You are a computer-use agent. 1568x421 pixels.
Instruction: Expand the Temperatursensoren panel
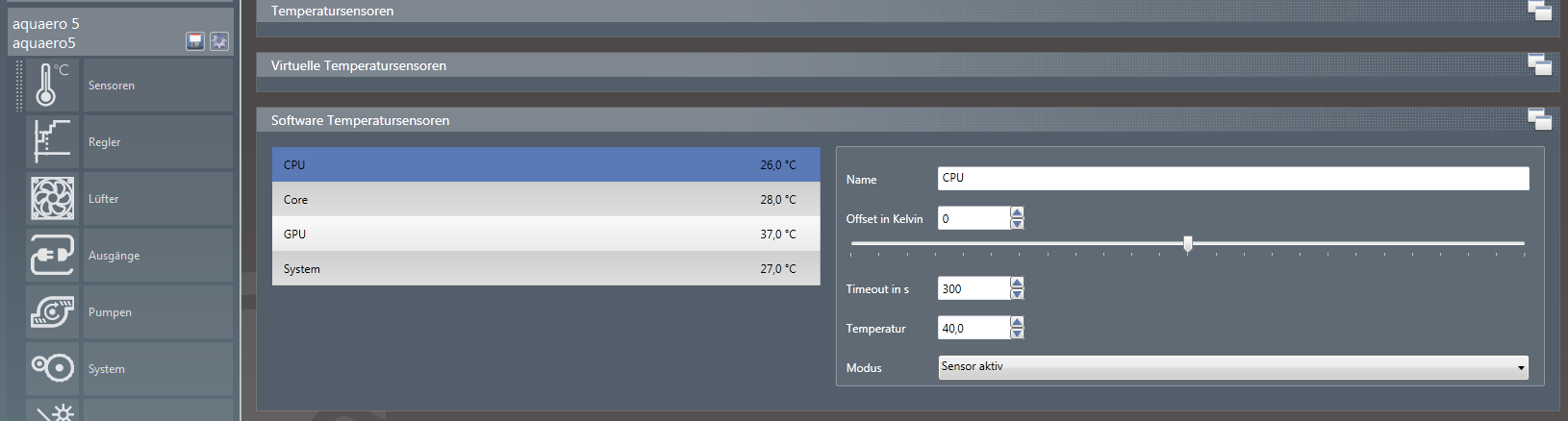[1539, 11]
